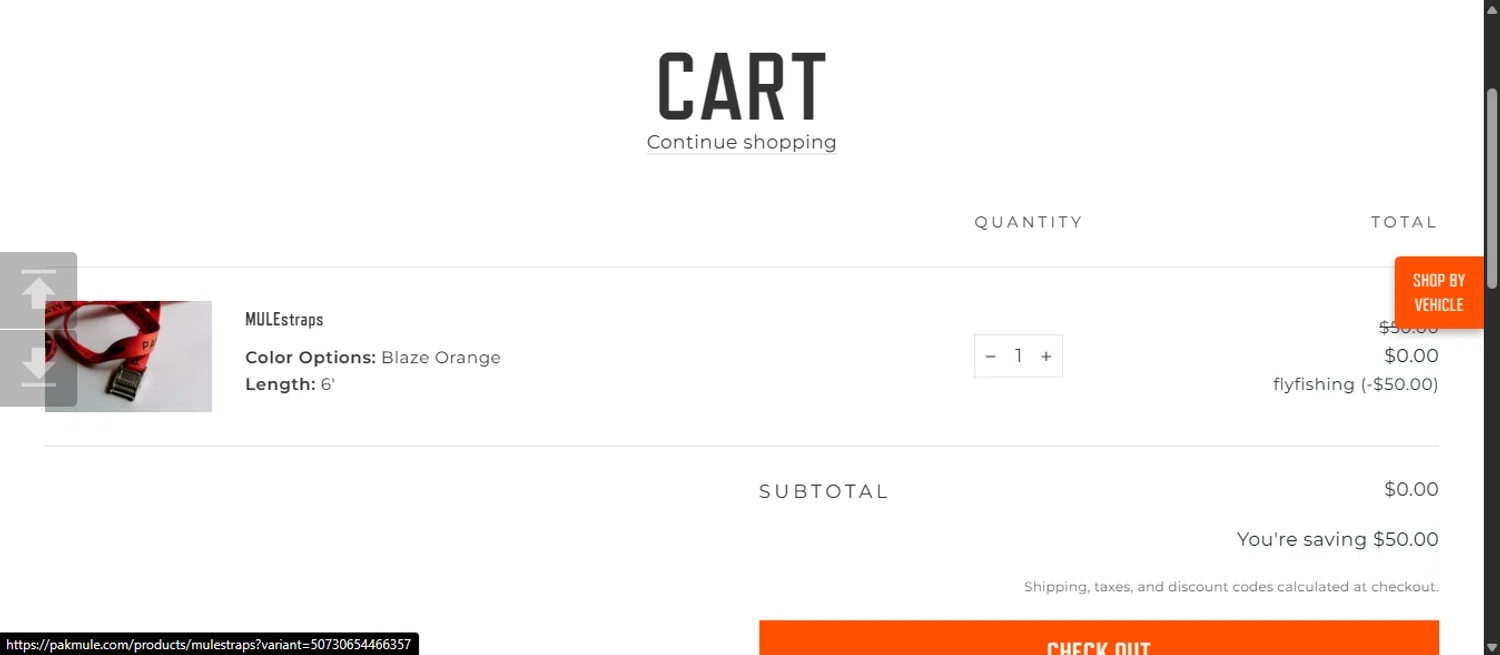
Task: Click the jump-to-bottom arrow icon
Action: point(38,368)
